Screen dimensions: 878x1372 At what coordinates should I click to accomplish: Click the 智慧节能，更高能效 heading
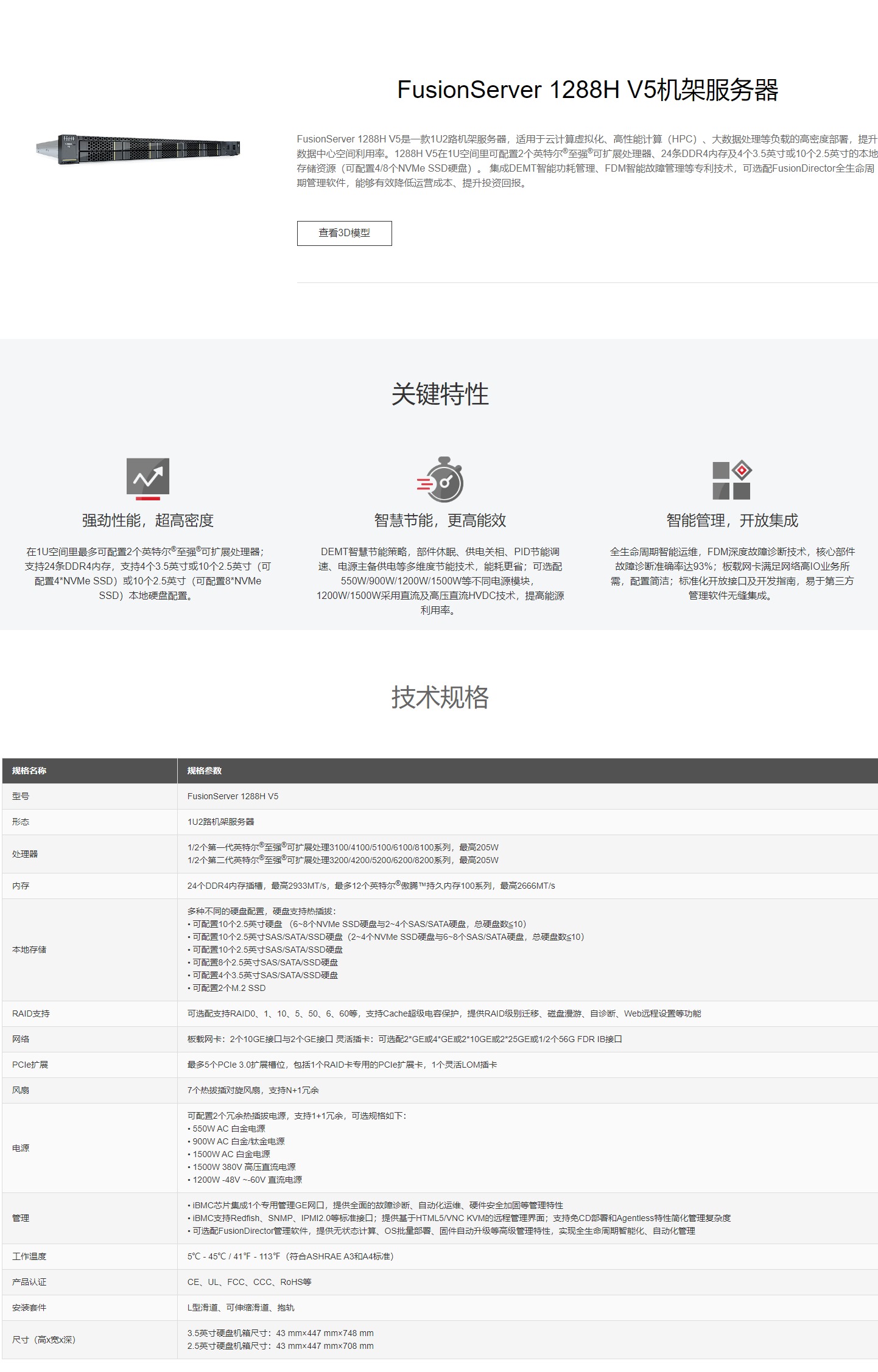point(440,520)
